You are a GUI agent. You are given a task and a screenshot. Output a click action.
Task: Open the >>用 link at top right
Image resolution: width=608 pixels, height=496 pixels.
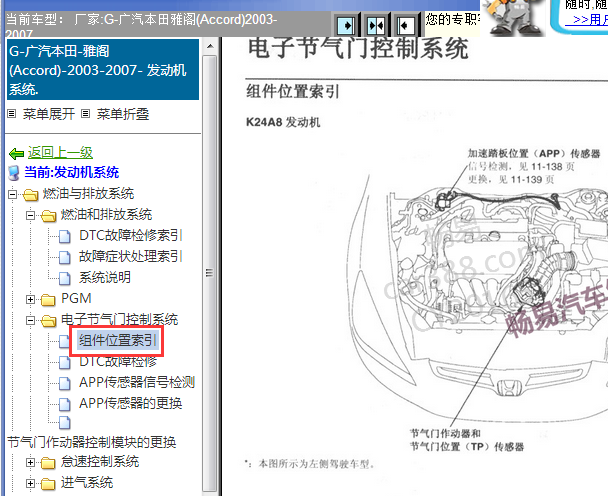589,19
